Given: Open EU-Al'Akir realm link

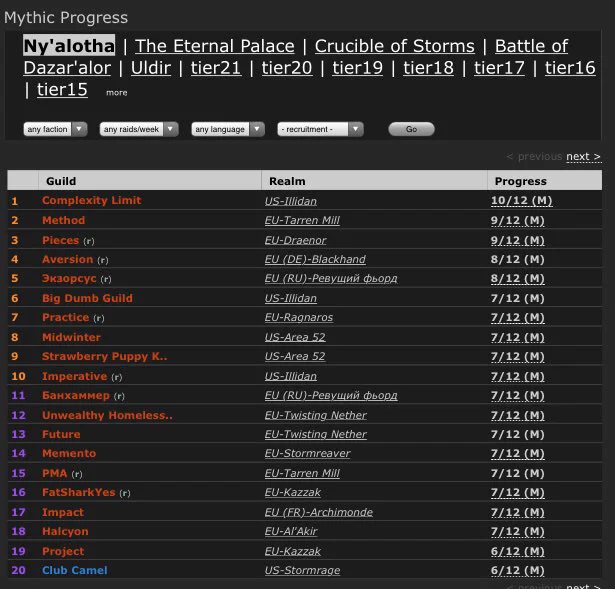Looking at the screenshot, I should [291, 531].
